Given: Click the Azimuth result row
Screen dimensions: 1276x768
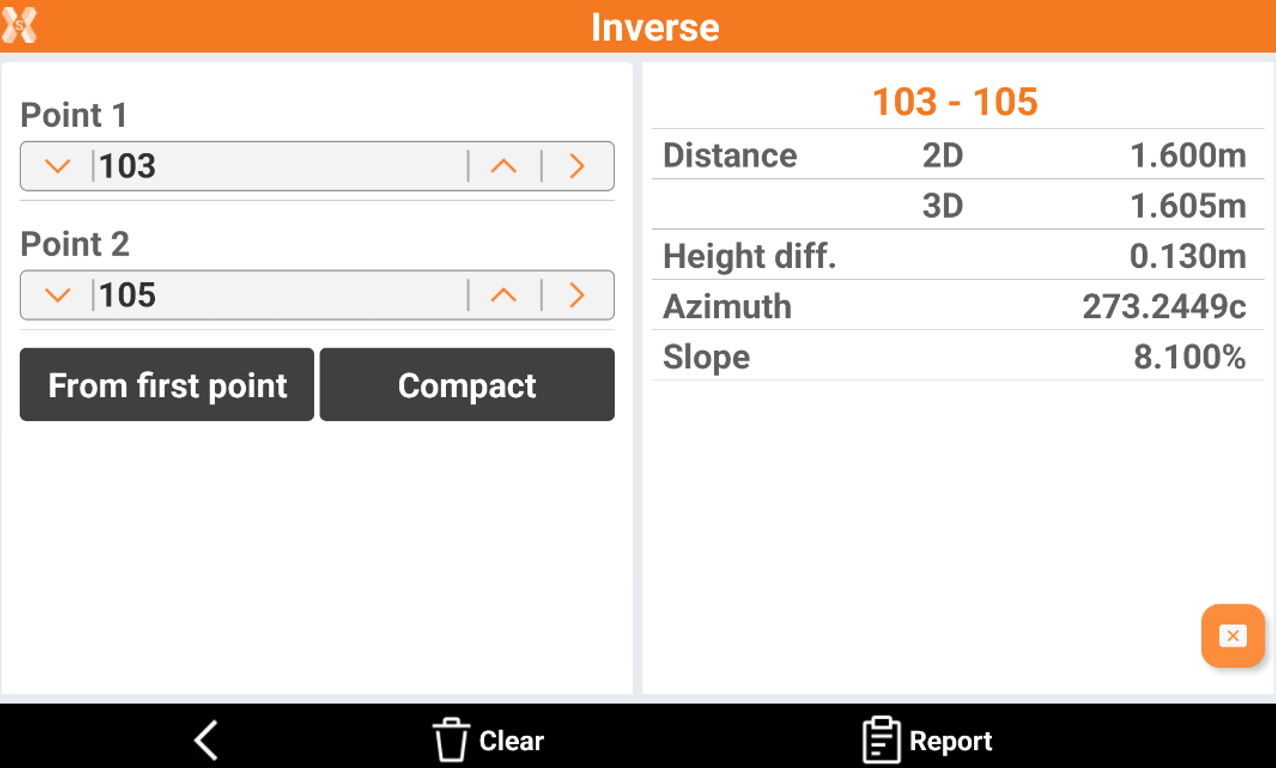Looking at the screenshot, I should 957,306.
